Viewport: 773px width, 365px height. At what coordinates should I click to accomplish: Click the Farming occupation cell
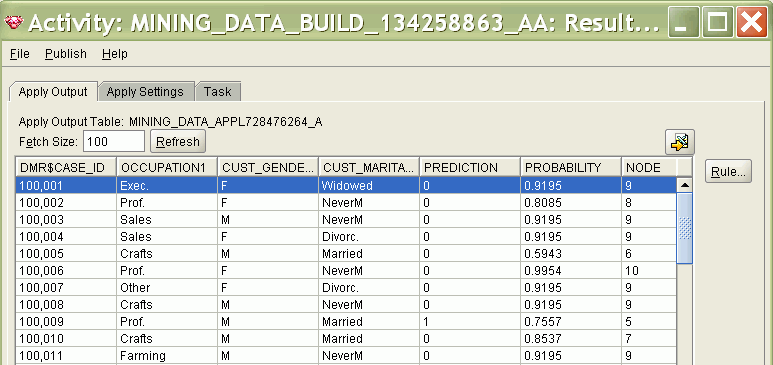point(167,356)
